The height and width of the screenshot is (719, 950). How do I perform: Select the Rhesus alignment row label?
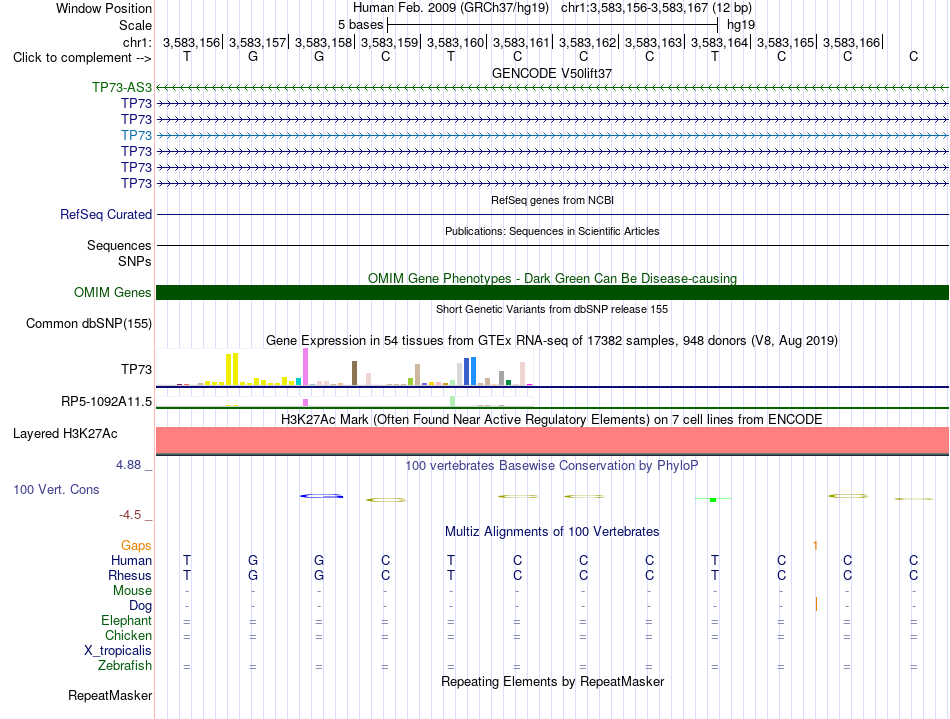click(x=130, y=575)
